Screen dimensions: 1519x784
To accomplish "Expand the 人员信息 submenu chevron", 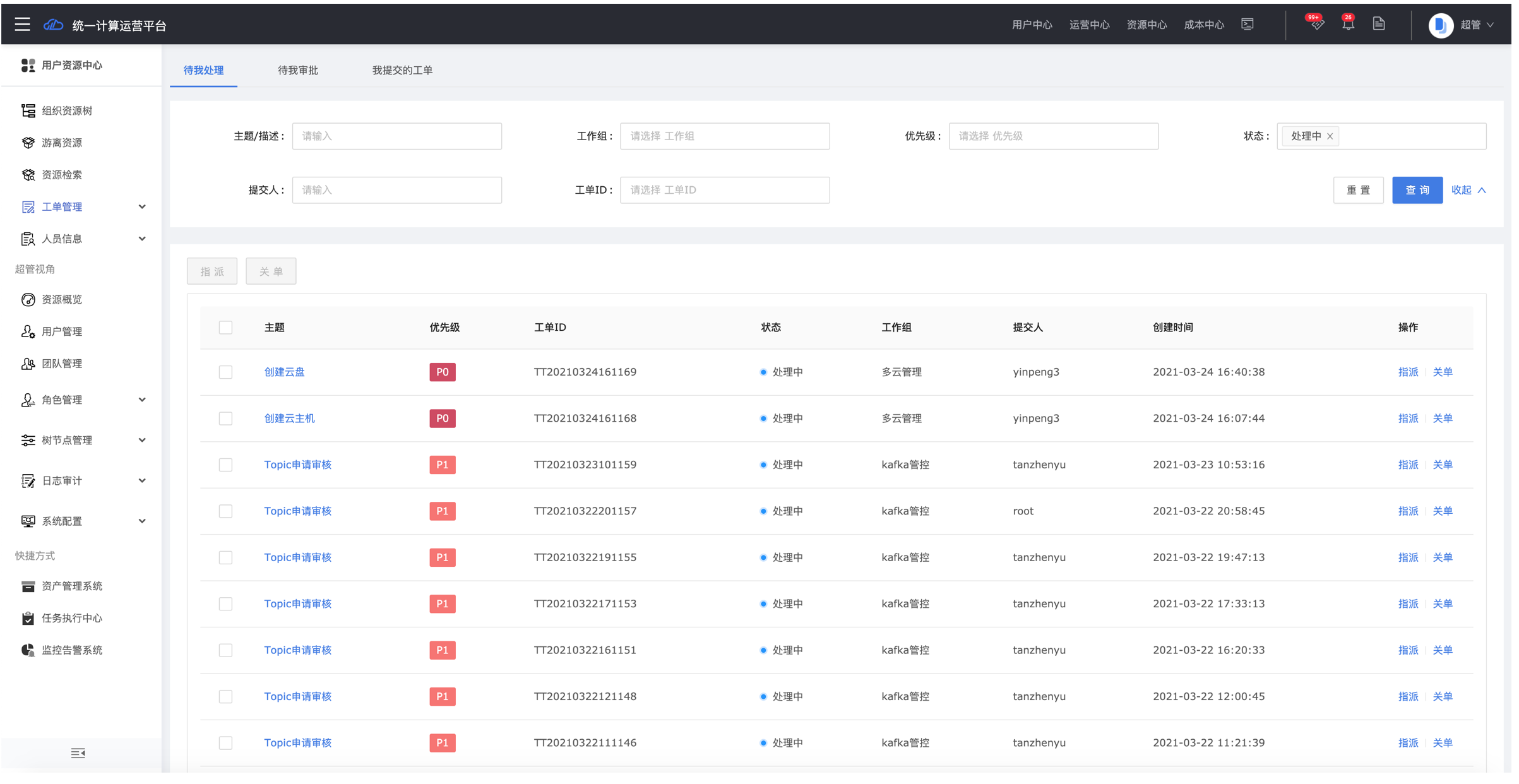I will click(142, 239).
